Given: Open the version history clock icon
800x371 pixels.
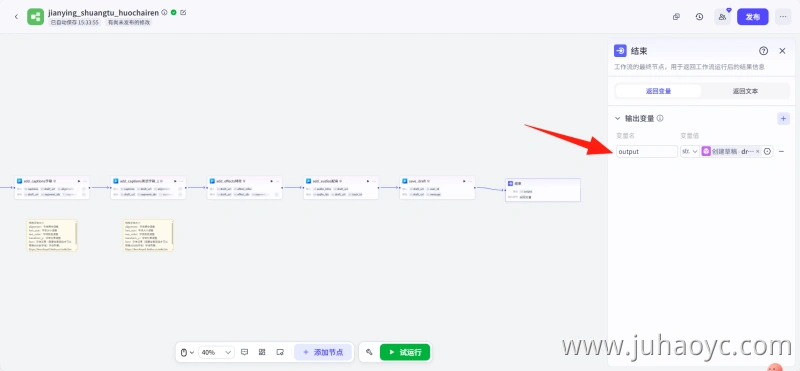Looking at the screenshot, I should (699, 17).
